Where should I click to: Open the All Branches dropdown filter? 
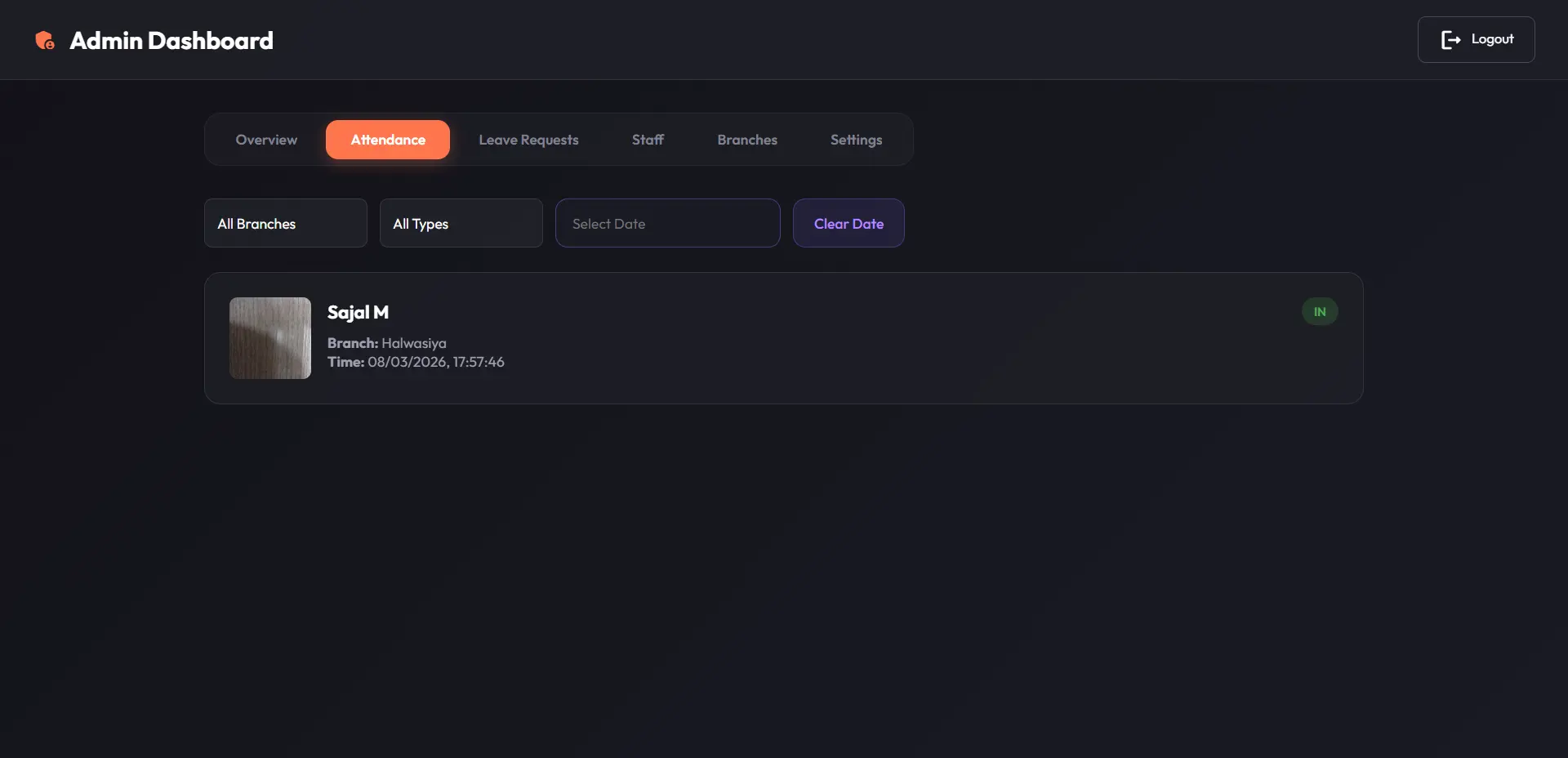coord(286,223)
